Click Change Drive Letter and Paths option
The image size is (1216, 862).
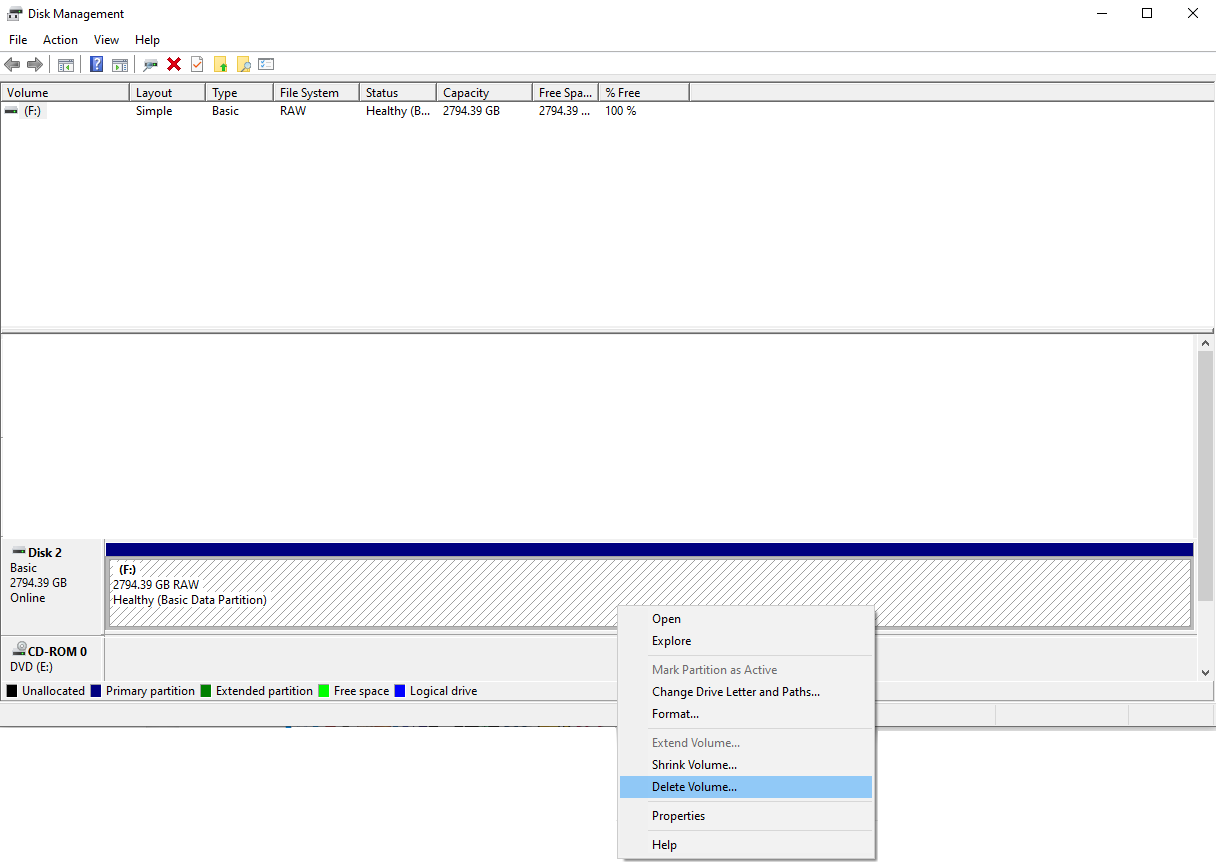(737, 691)
